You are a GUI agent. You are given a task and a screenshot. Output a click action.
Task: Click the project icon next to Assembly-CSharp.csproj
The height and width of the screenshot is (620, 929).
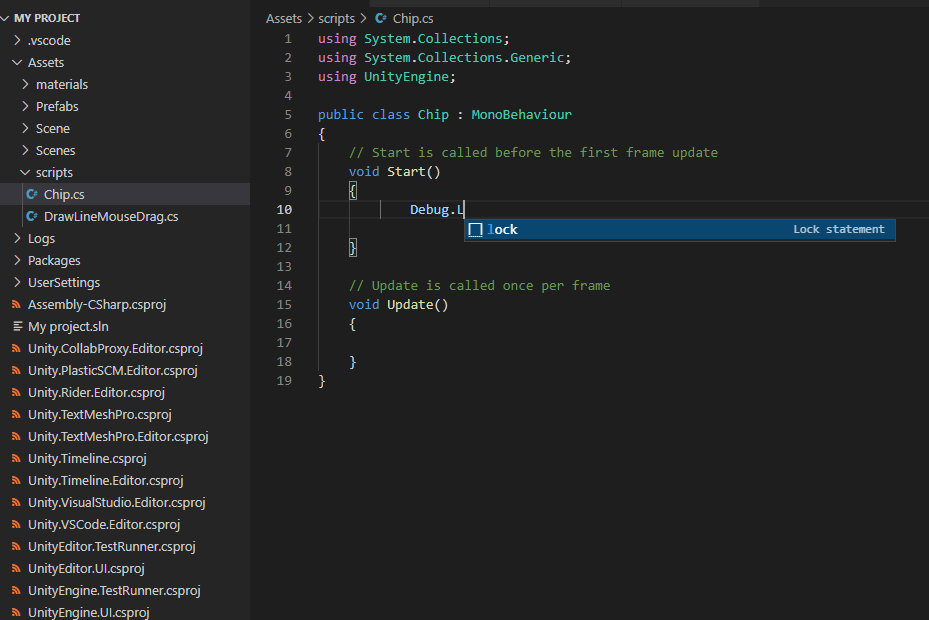pos(17,304)
